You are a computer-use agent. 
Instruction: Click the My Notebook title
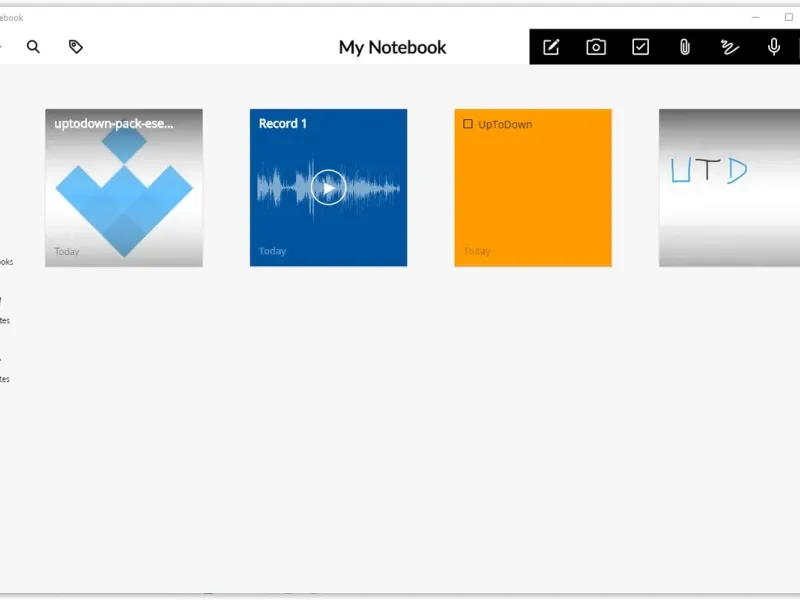(x=392, y=47)
